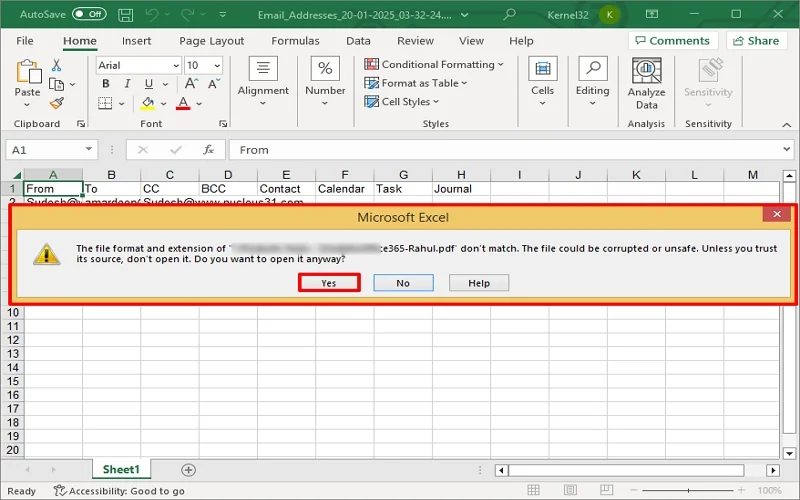The height and width of the screenshot is (500, 800).
Task: Apply Underline formatting
Action: [x=148, y=84]
